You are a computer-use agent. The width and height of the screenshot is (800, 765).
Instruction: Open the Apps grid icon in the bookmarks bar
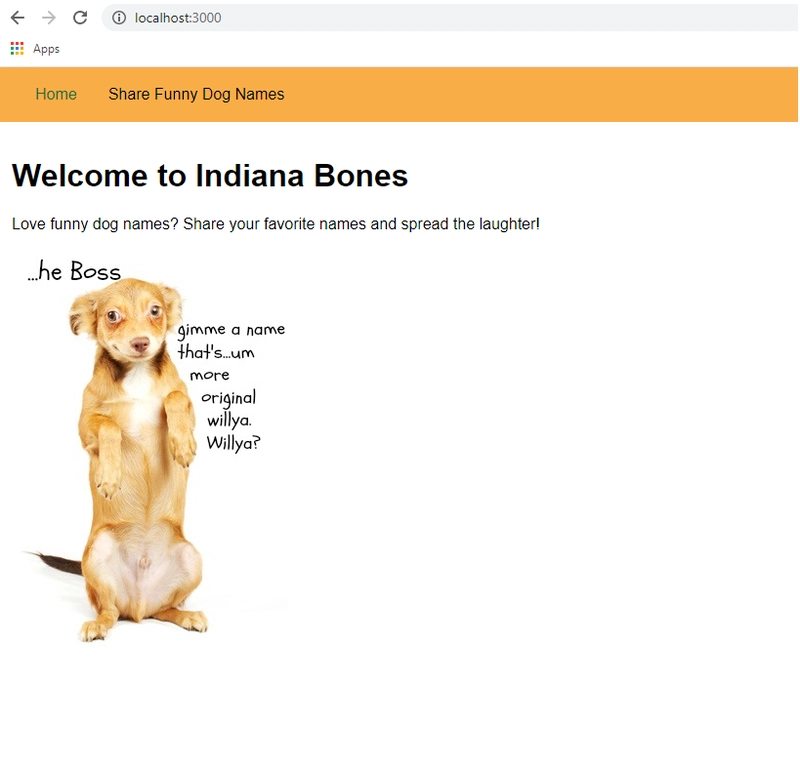[17, 48]
